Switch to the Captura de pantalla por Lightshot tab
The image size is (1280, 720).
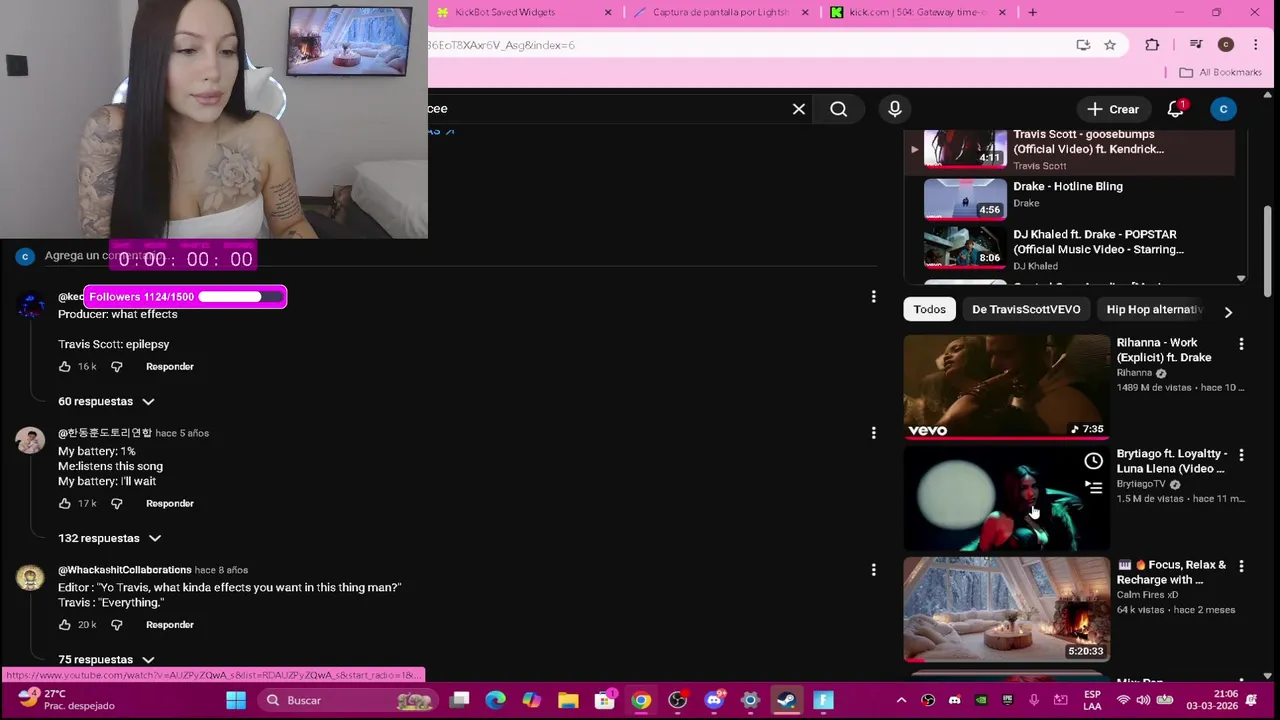click(x=720, y=12)
